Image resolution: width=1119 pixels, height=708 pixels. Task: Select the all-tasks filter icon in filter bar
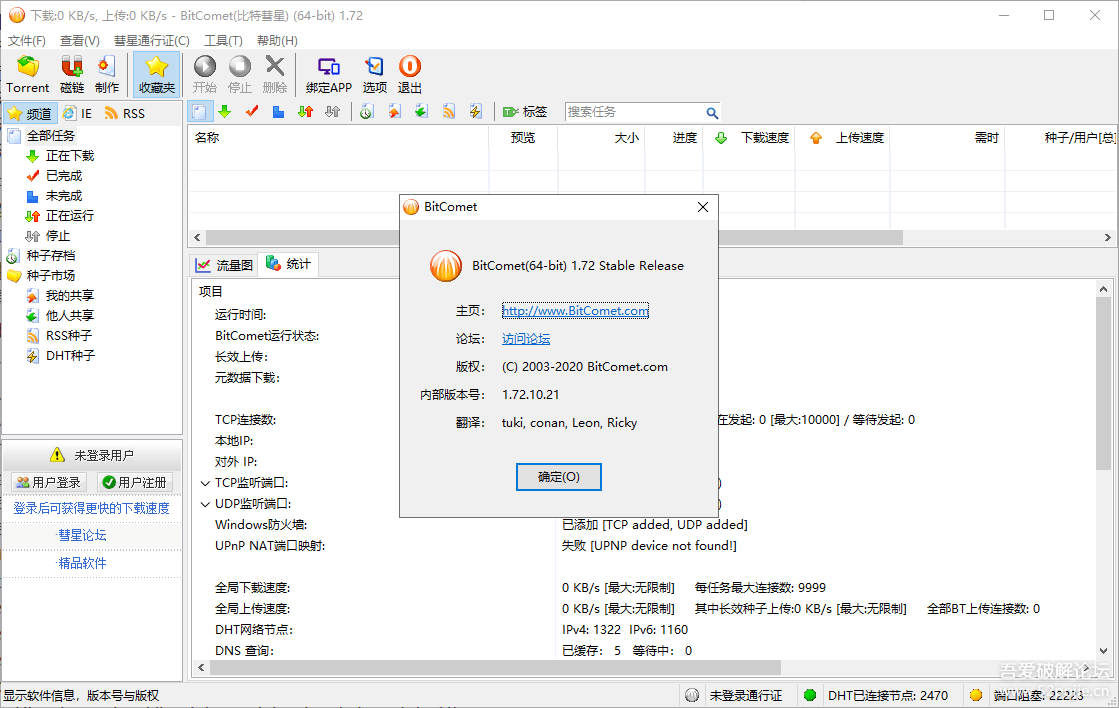coord(200,112)
